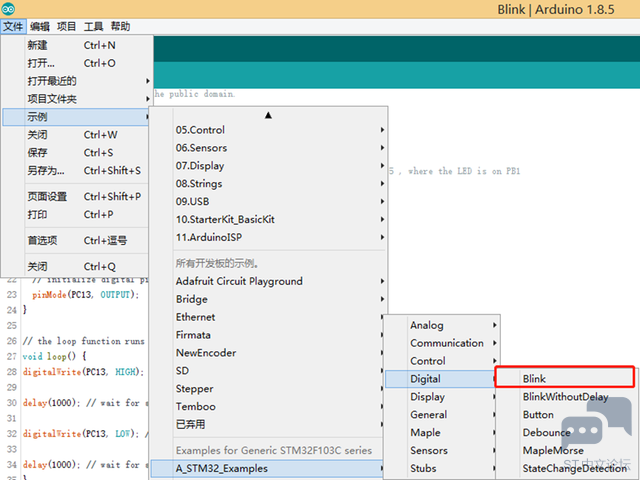Expand the 项目文件夹 submenu
The width and height of the screenshot is (640, 480).
tap(76, 99)
